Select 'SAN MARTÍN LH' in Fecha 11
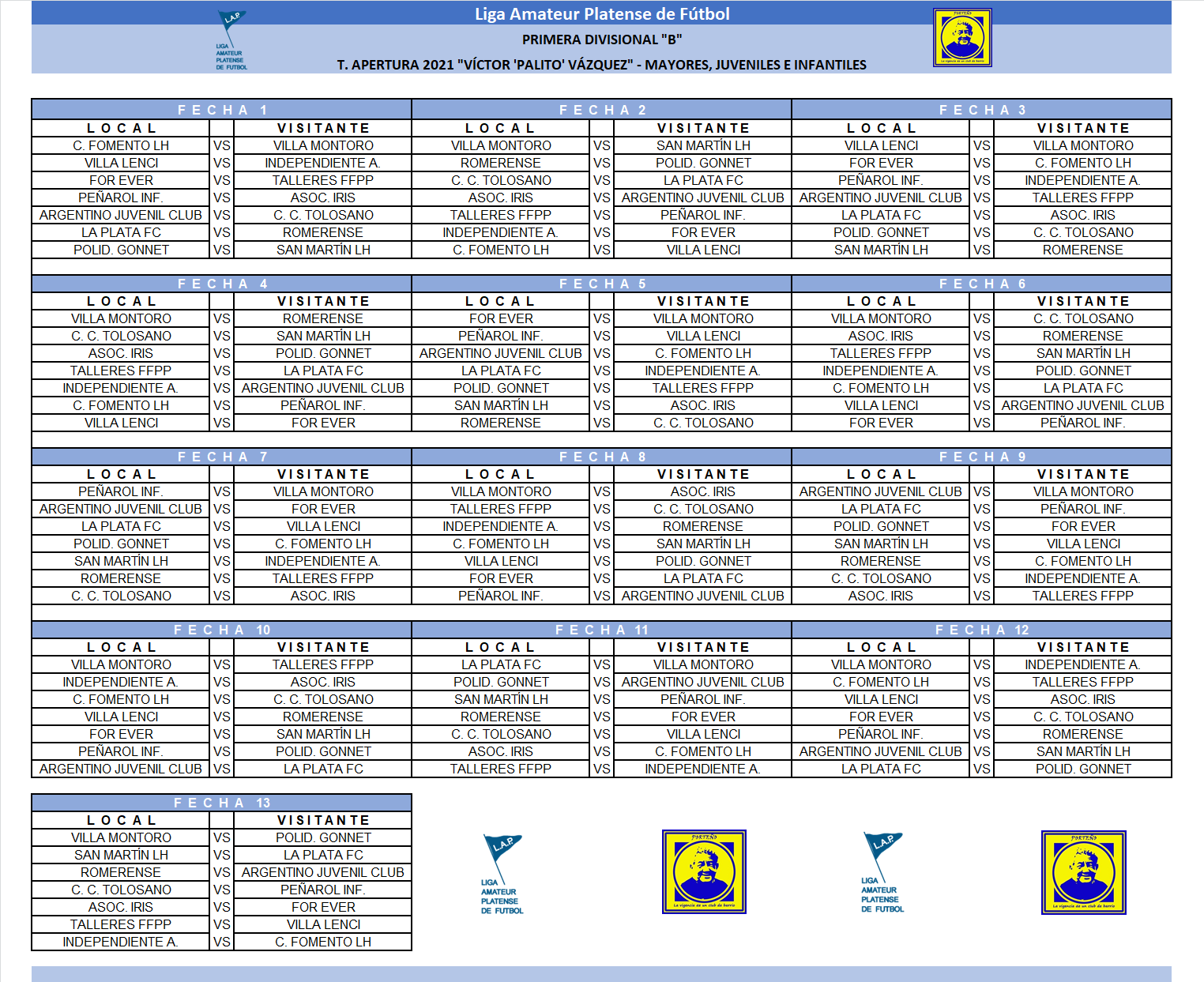This screenshot has width=1204, height=982. click(x=501, y=699)
